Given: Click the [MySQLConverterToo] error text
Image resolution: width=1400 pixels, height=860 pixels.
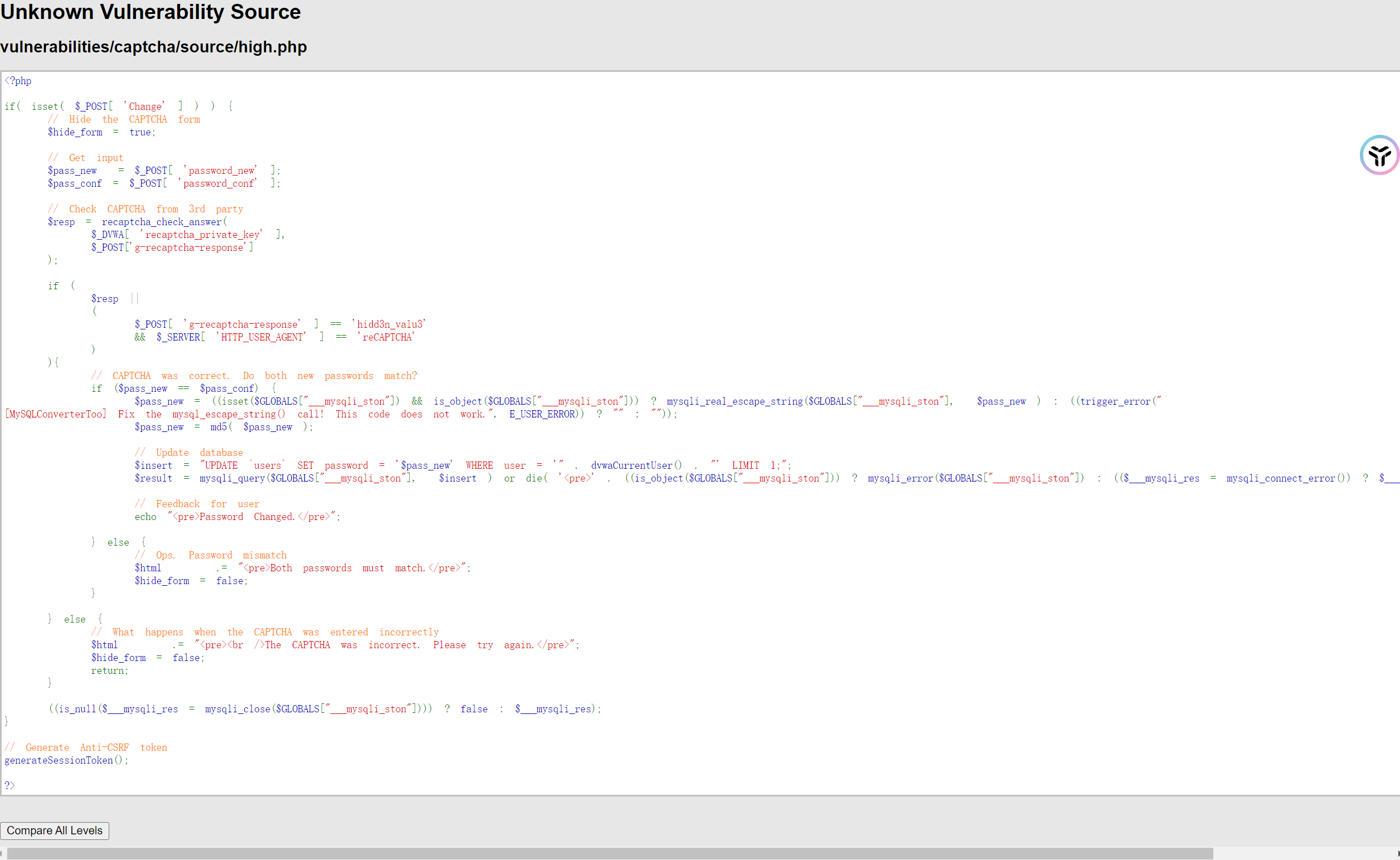Looking at the screenshot, I should coord(55,414).
